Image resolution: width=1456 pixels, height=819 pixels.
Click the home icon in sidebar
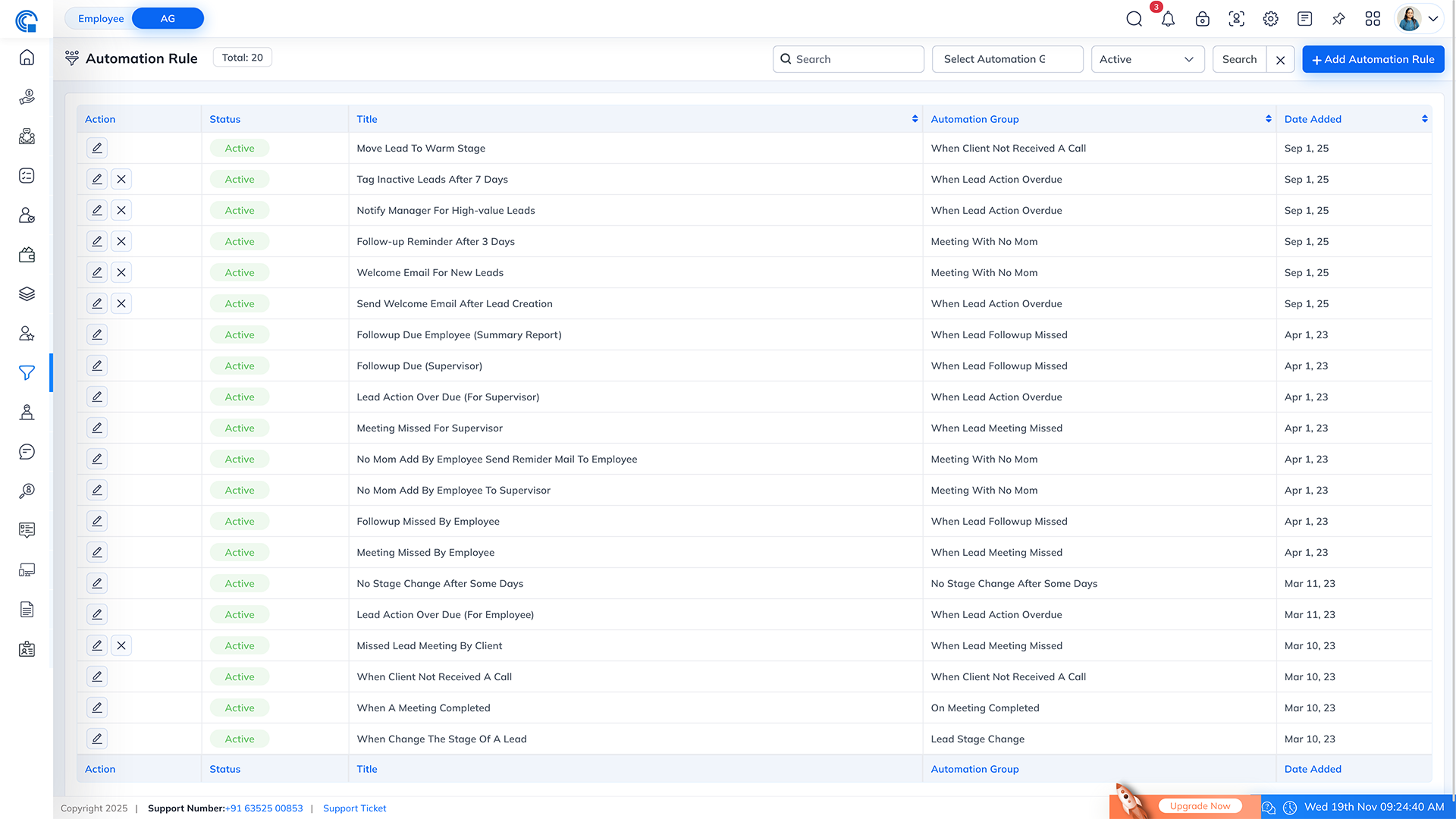27,58
